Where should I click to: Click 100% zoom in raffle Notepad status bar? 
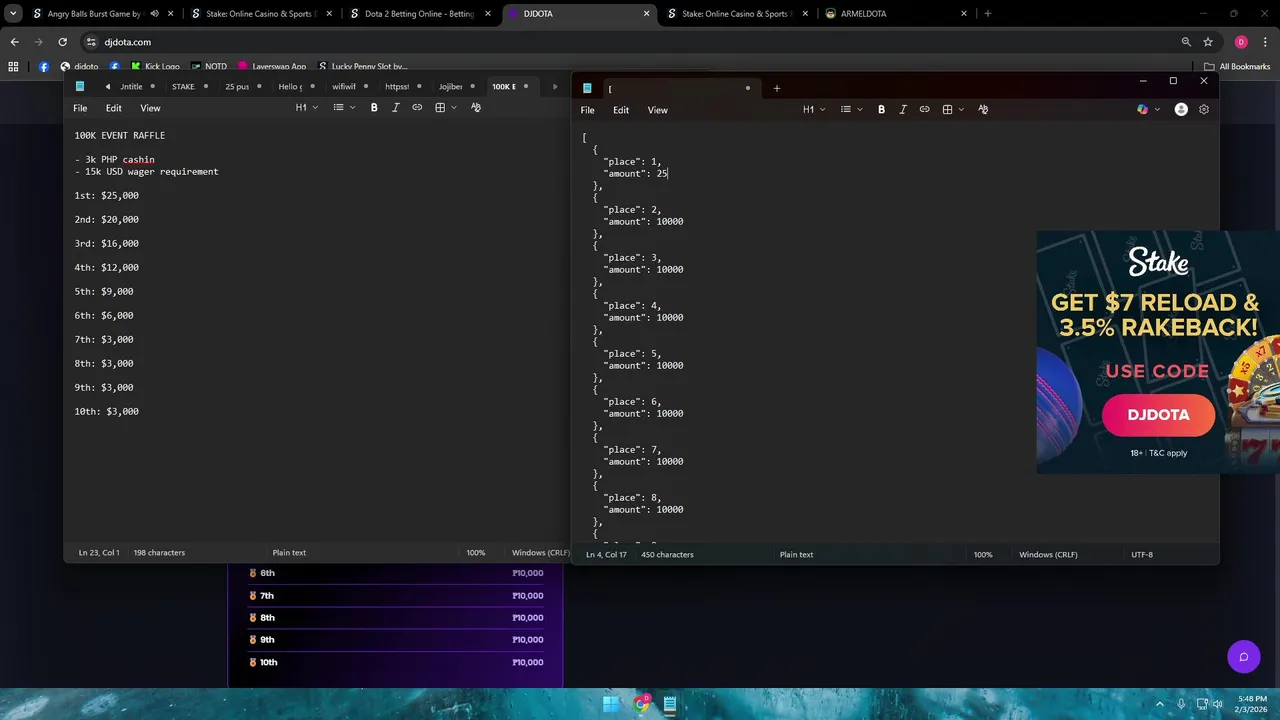click(475, 552)
